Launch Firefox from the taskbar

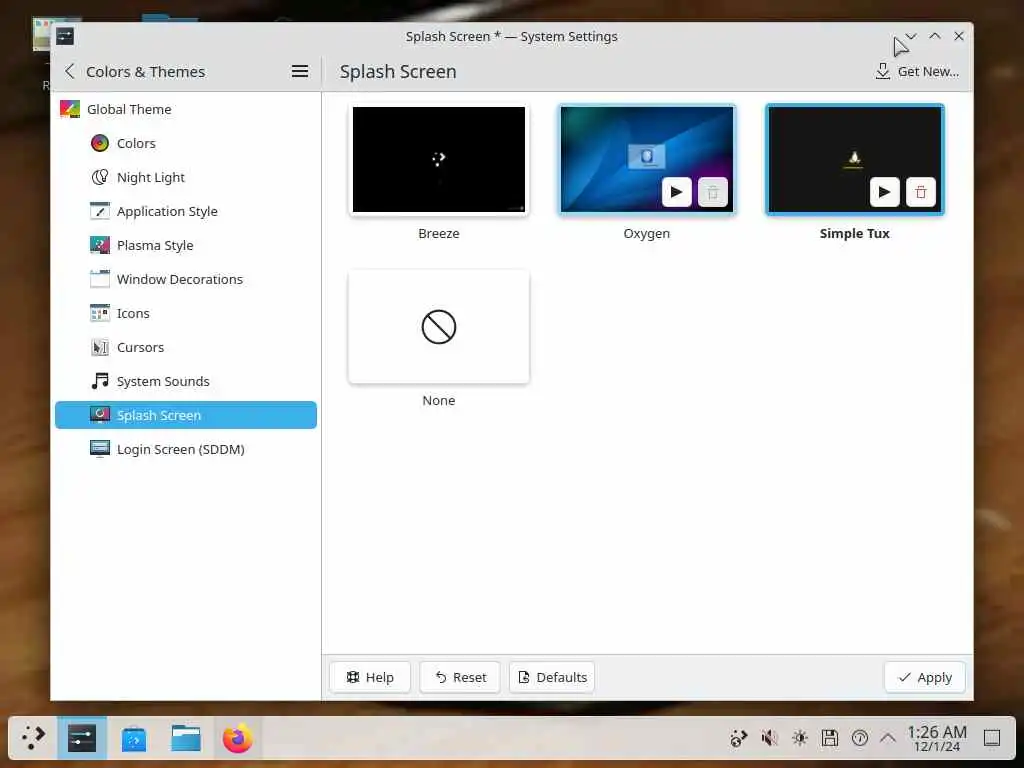[238, 738]
